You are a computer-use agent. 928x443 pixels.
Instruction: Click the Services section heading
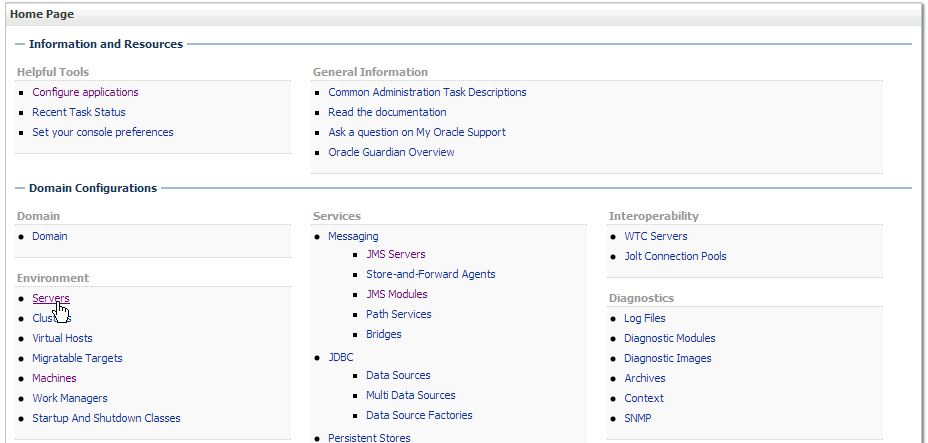click(337, 216)
